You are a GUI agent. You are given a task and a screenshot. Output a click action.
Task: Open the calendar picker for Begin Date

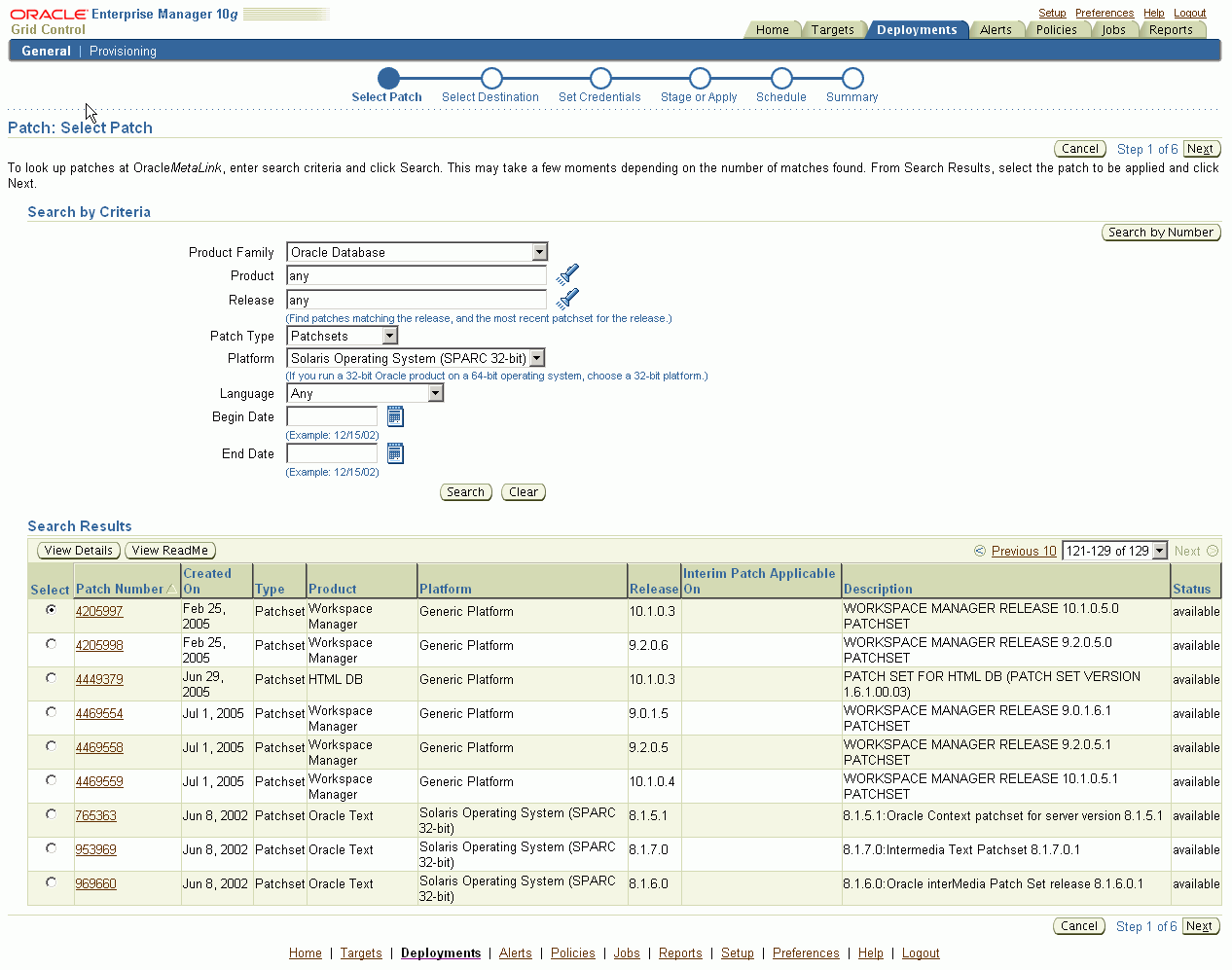[395, 416]
